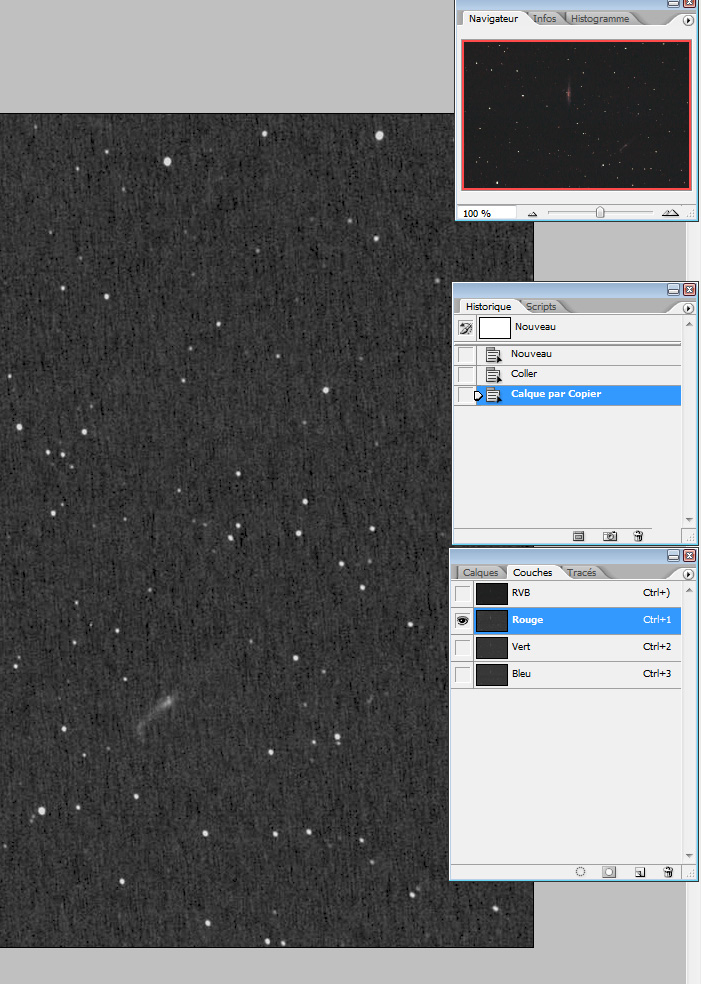Set history brush source for Calque par Copier
This screenshot has height=984, width=701.
pyautogui.click(x=465, y=395)
